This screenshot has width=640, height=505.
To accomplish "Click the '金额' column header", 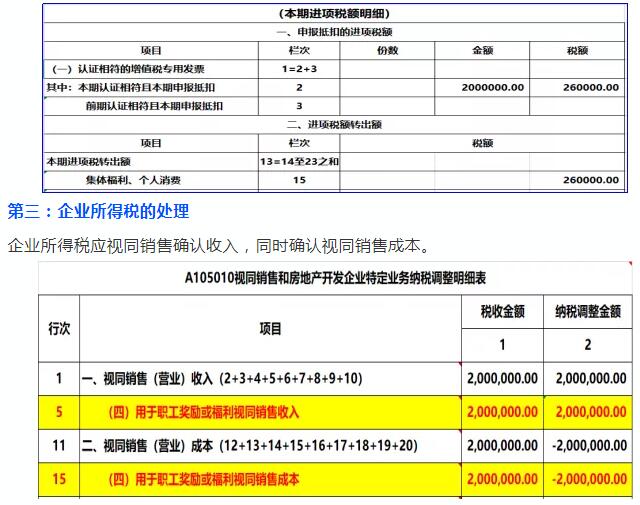I will (482, 51).
